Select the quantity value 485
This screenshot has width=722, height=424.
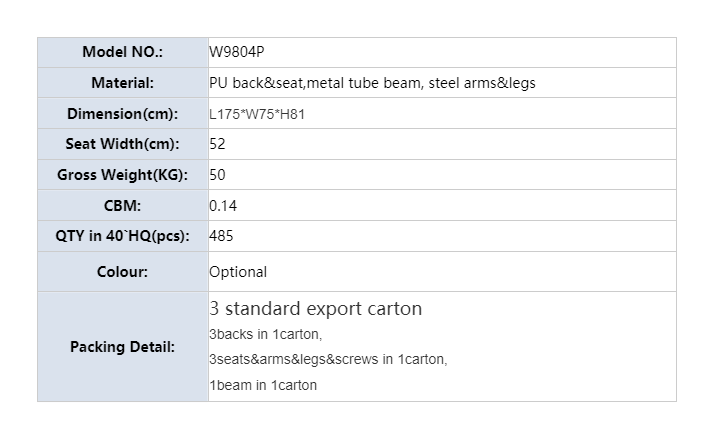221,237
